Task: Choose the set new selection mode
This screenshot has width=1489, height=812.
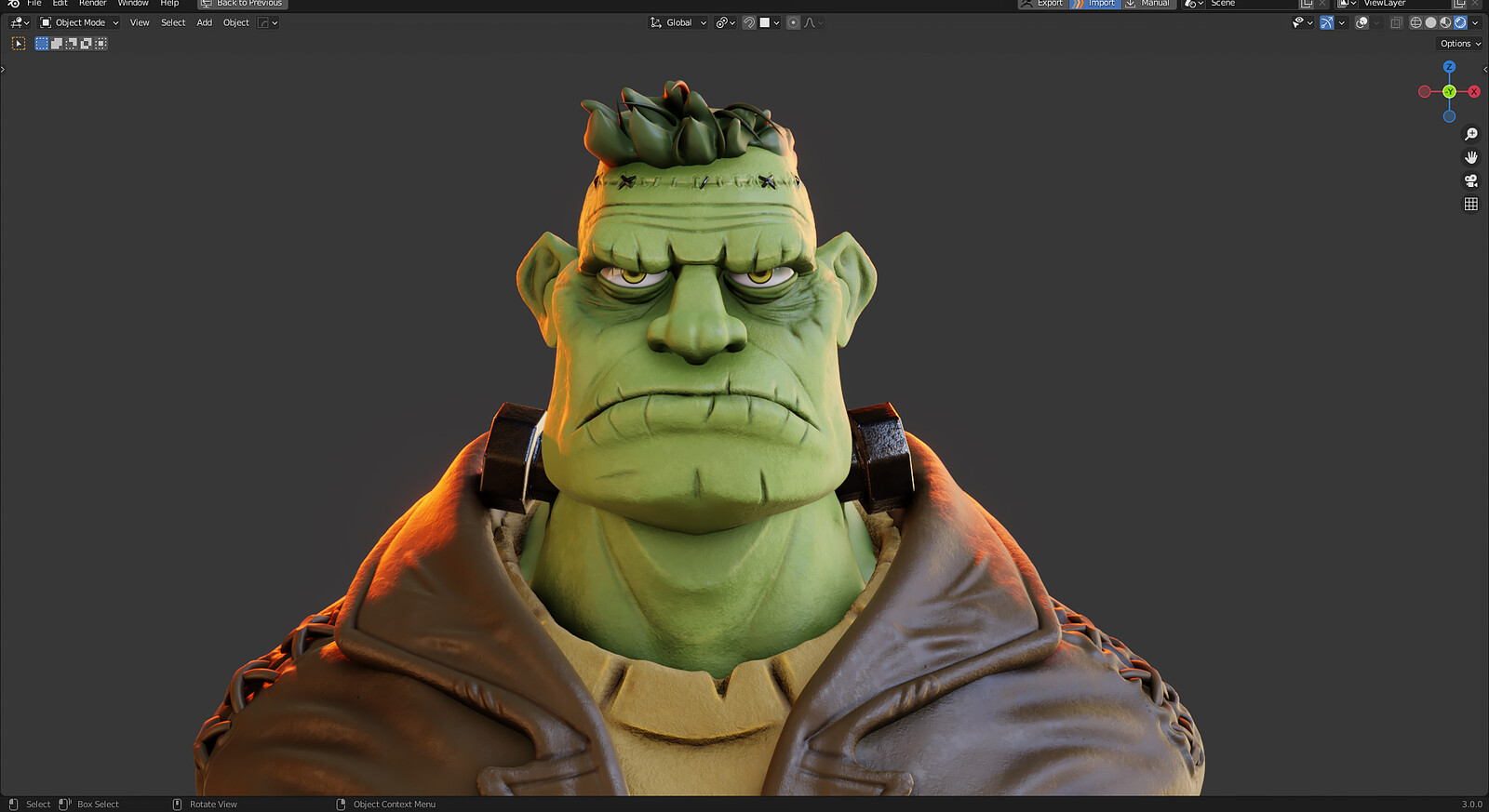Action: pos(42,44)
